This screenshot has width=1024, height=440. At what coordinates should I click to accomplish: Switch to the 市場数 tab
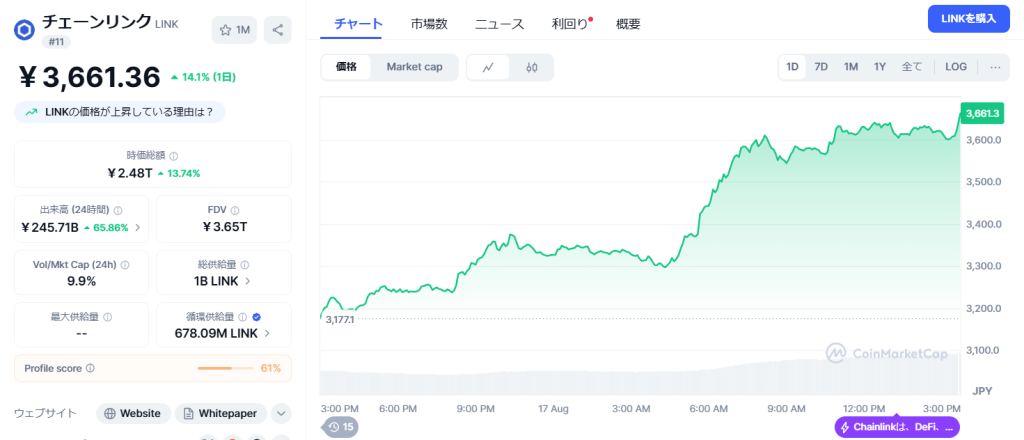(x=429, y=23)
